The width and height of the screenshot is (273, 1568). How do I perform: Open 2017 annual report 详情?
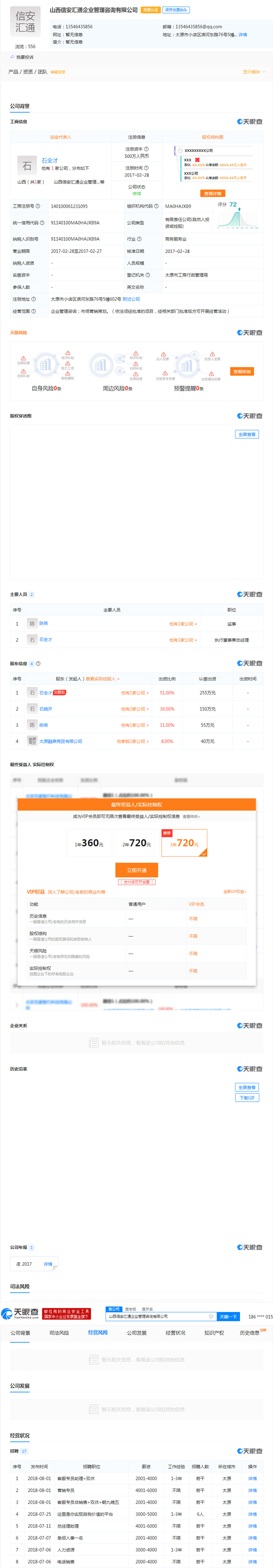click(48, 1264)
